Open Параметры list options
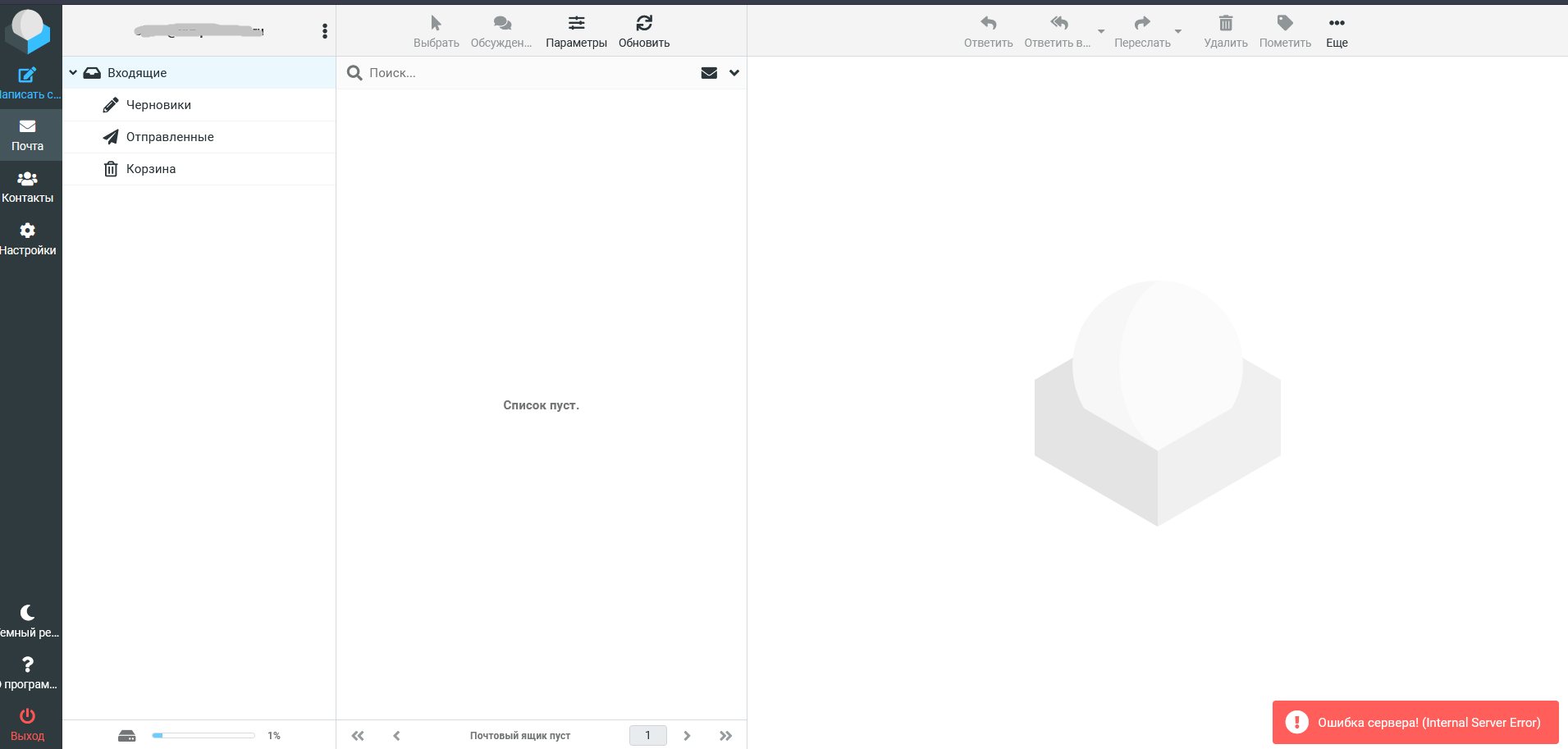Image resolution: width=1568 pixels, height=749 pixels. pos(576,24)
